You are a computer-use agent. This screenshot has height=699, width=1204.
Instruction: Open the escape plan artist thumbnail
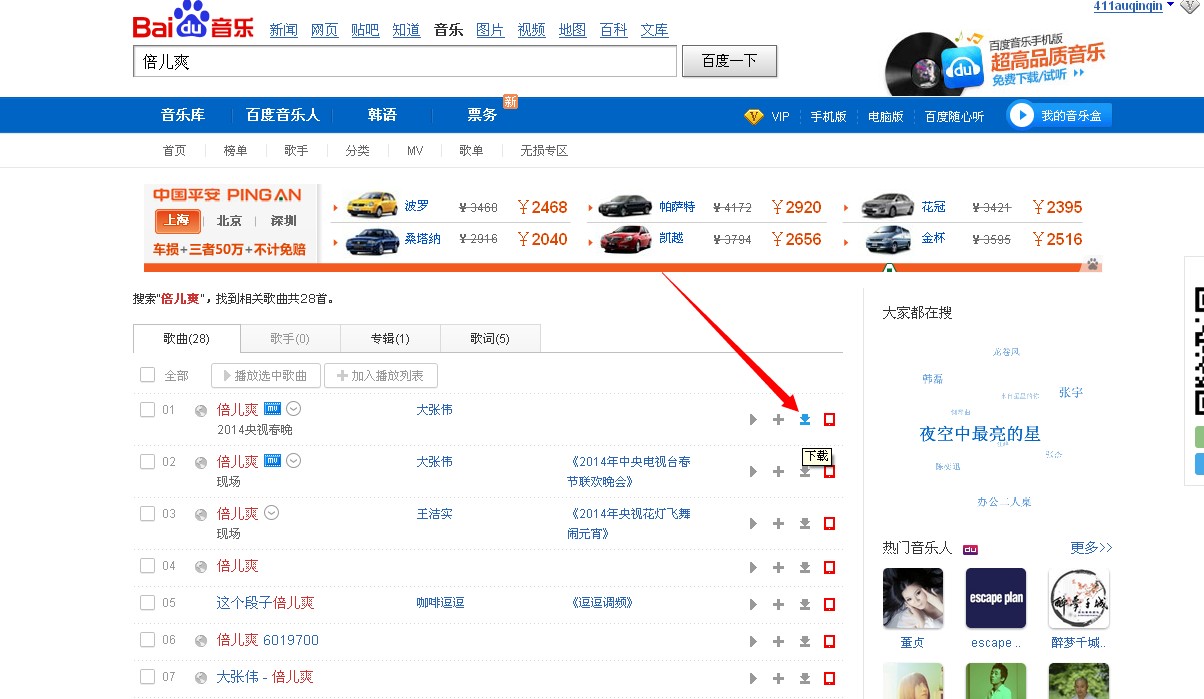tap(996, 598)
